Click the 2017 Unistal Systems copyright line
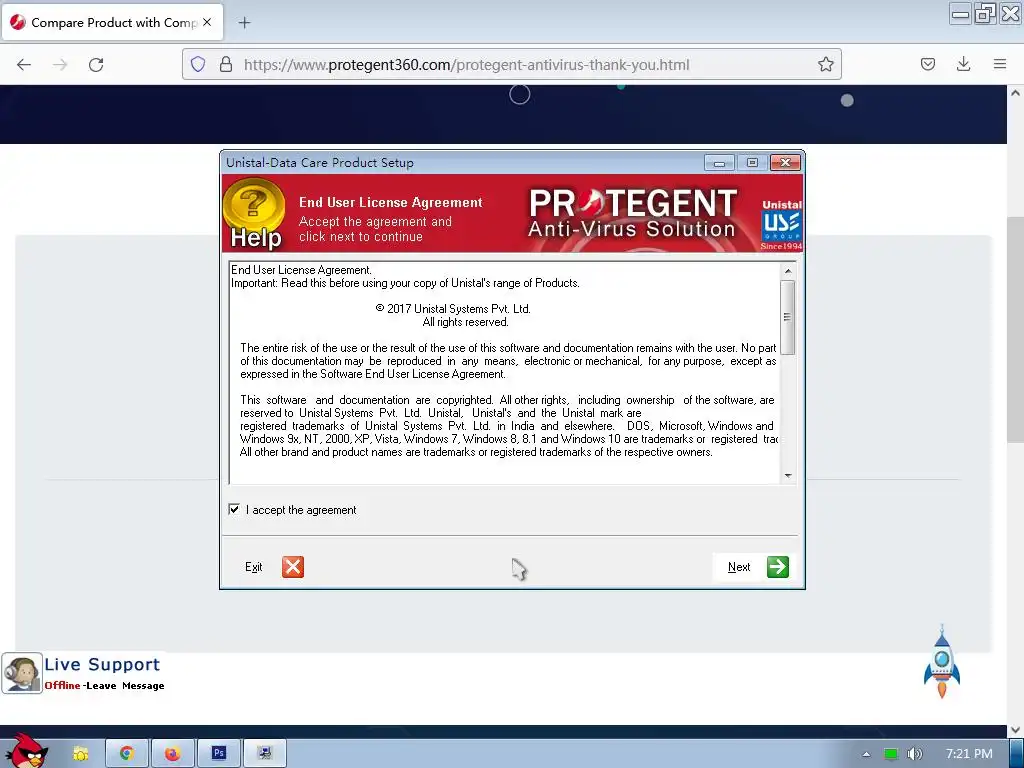Image resolution: width=1024 pixels, height=768 pixels. 453,309
